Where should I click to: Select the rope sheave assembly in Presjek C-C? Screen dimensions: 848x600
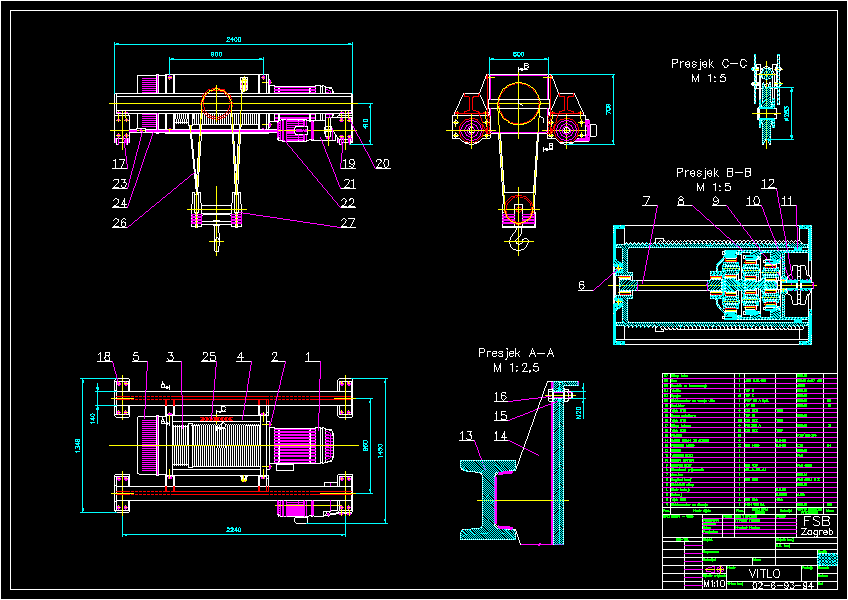pyautogui.click(x=765, y=95)
